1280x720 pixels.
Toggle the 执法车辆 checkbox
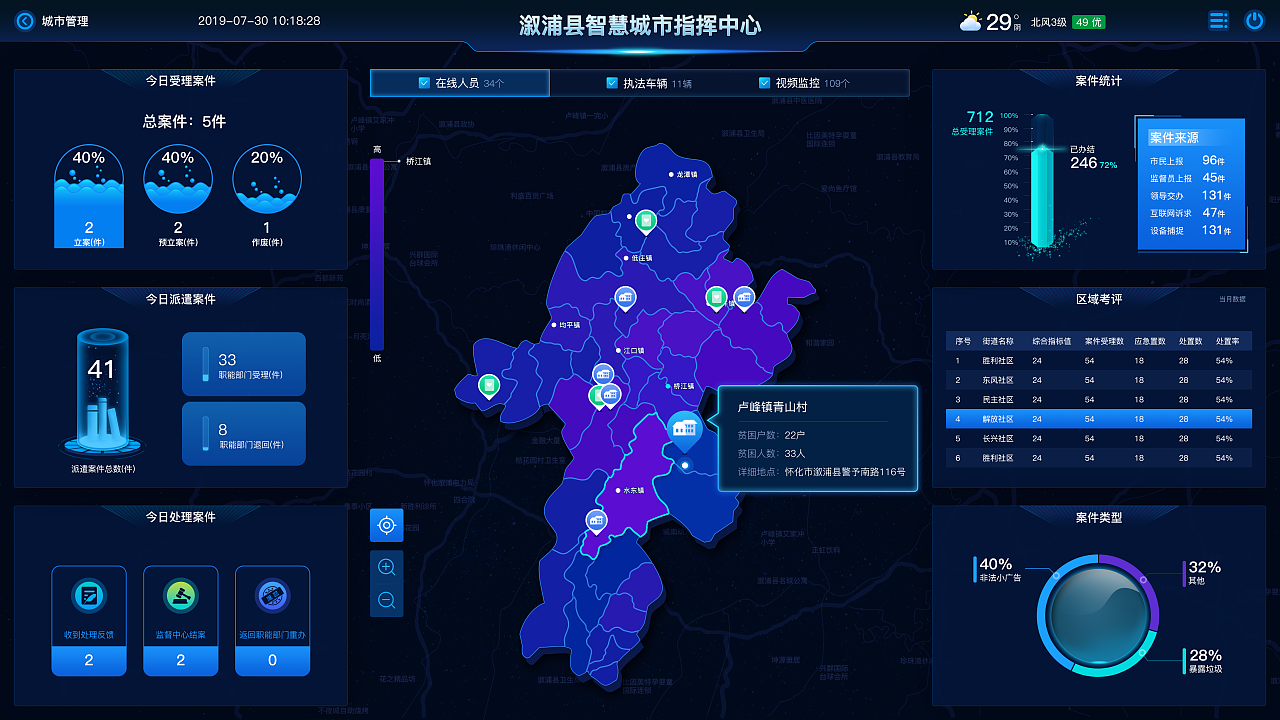tap(610, 83)
